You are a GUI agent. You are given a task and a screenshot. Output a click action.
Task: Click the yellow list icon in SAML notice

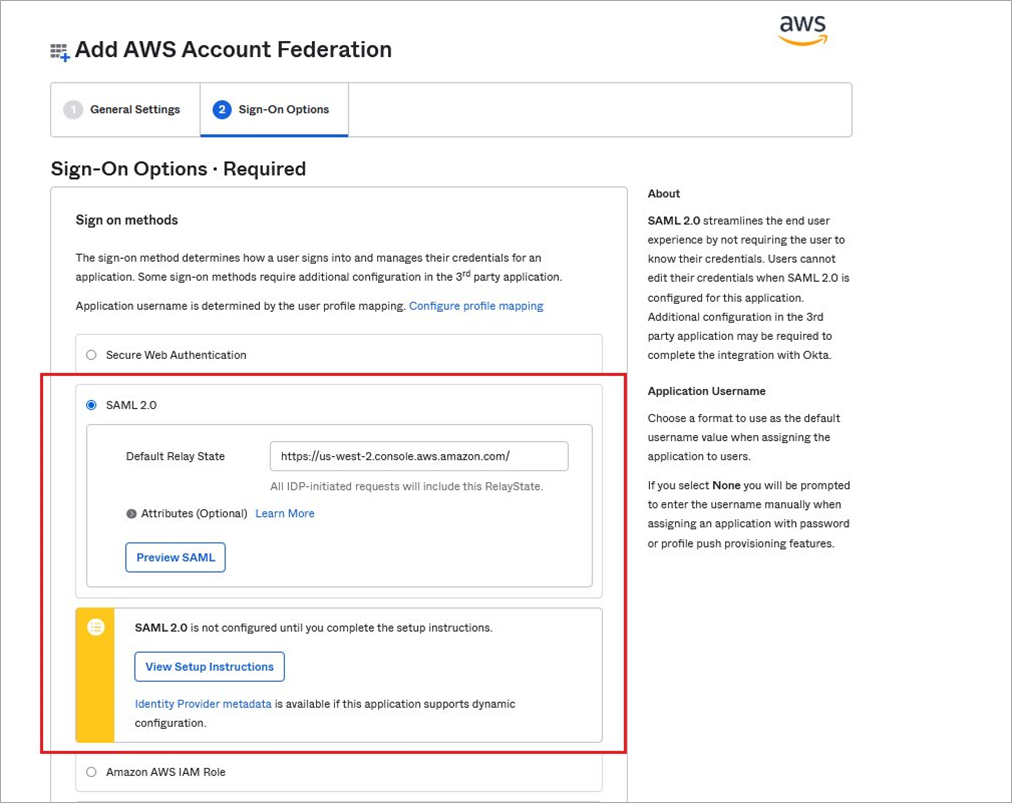coord(96,627)
